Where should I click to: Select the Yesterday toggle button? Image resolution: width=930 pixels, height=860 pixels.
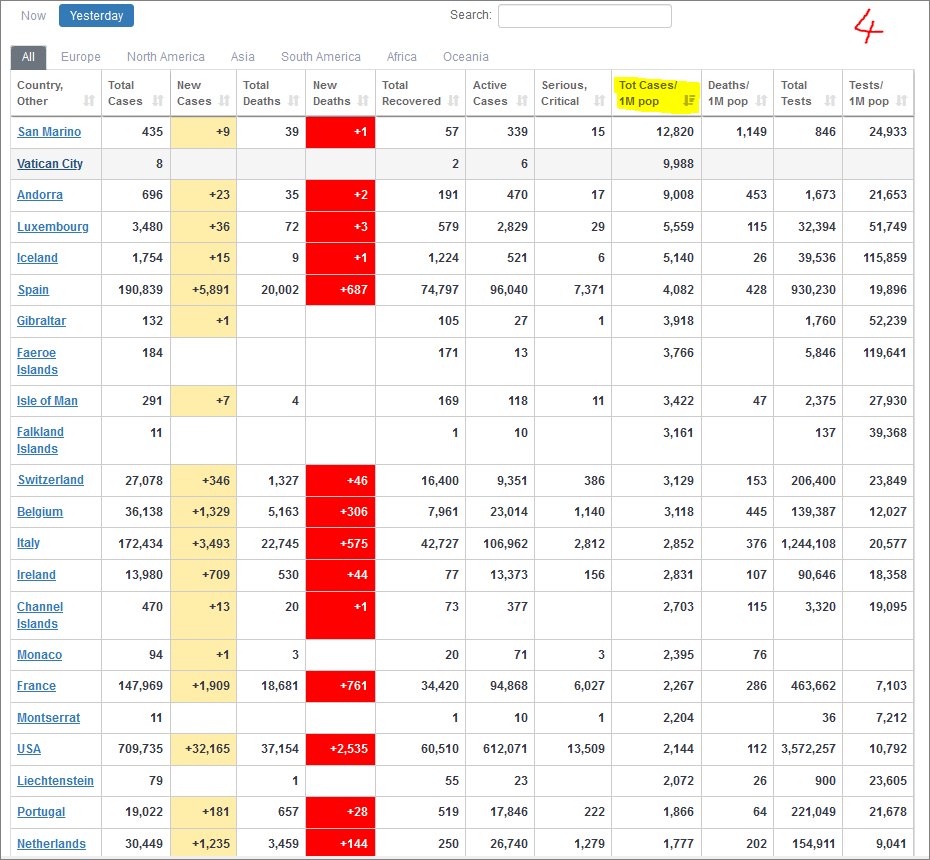(x=96, y=16)
